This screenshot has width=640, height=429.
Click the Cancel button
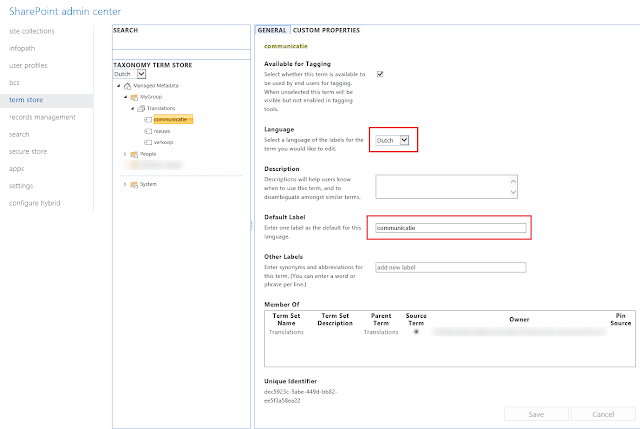602,413
